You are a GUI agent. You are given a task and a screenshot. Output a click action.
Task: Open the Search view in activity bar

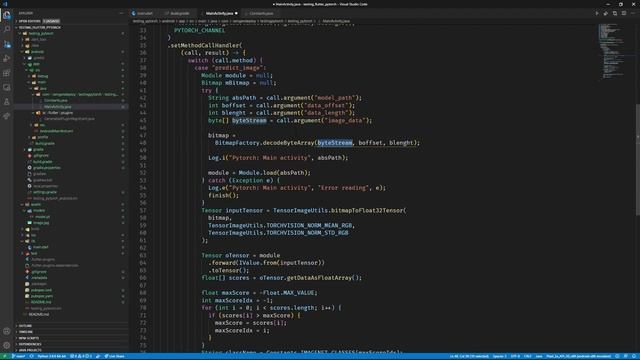7,29
